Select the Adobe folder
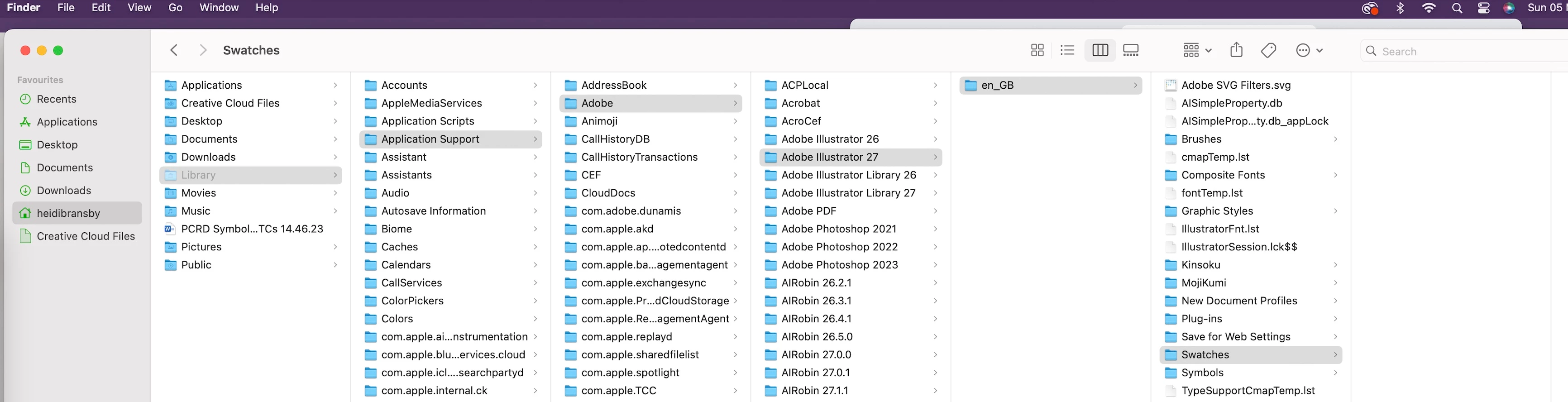The image size is (1568, 402). tap(651, 104)
